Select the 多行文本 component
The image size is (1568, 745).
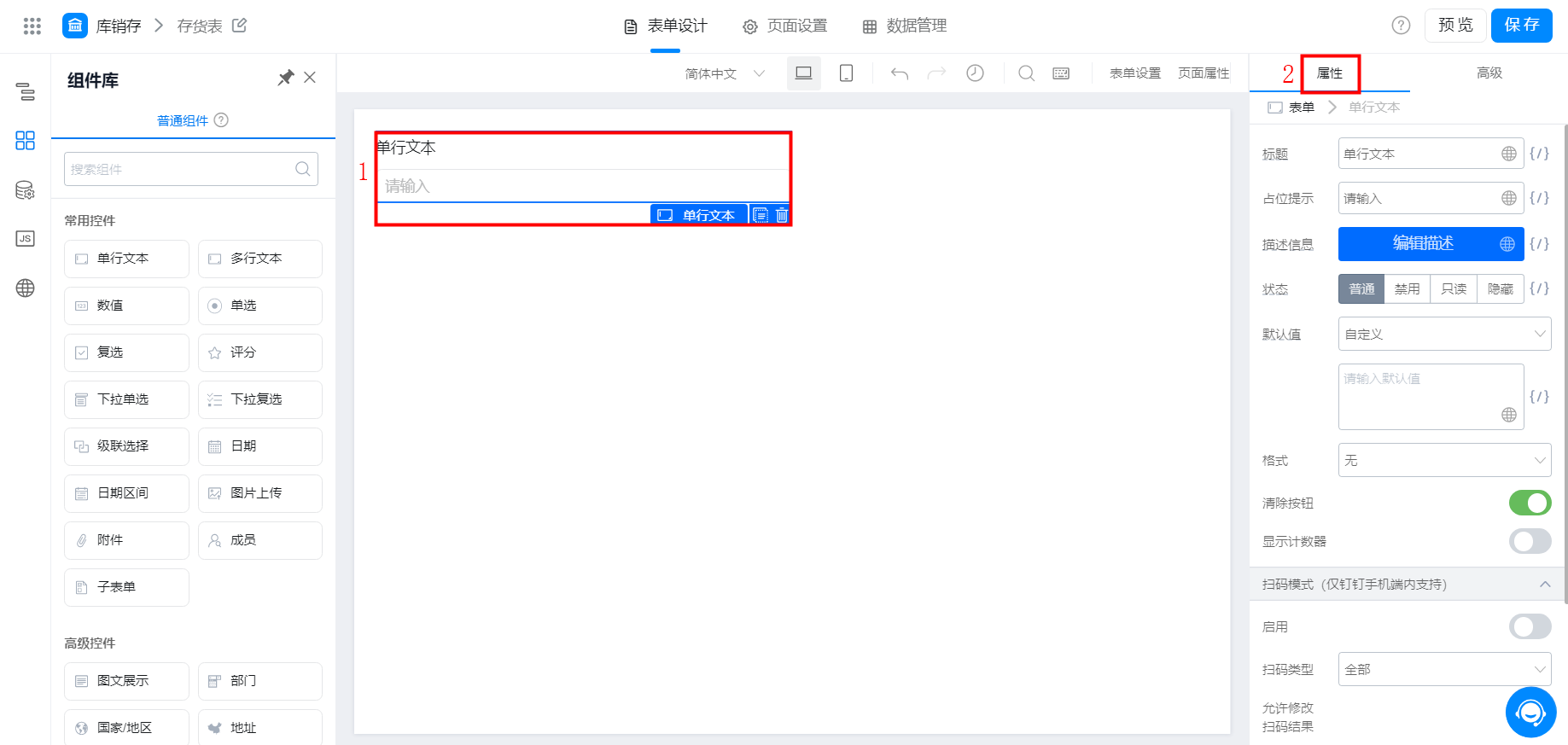pyautogui.click(x=260, y=259)
